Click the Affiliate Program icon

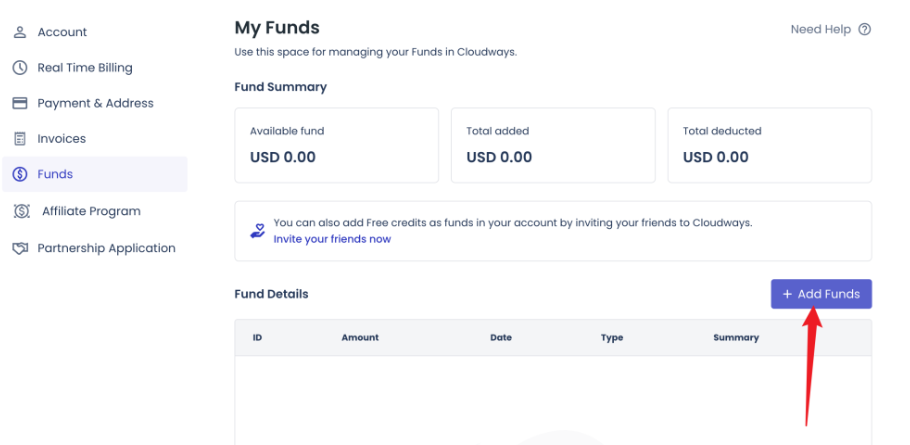tap(21, 211)
